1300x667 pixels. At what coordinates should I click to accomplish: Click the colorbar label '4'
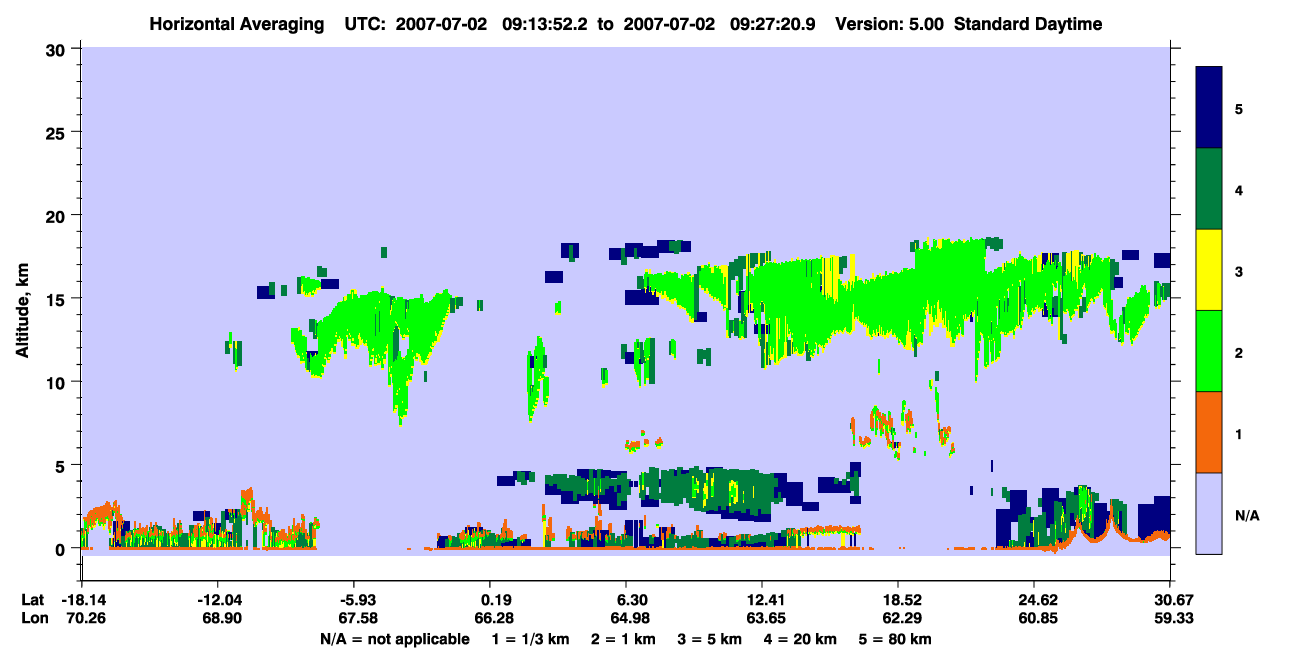(1239, 189)
